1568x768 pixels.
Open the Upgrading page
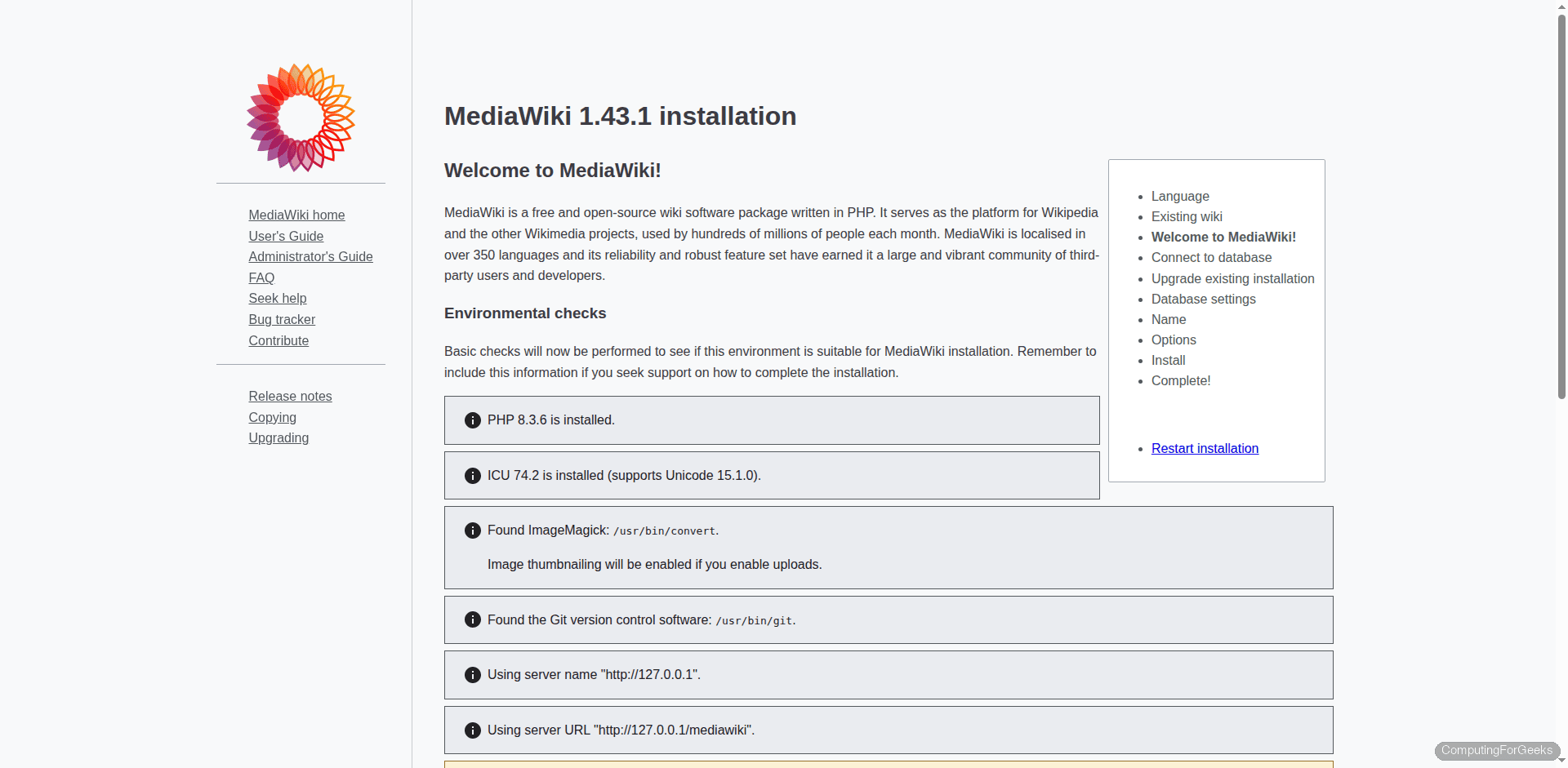[x=278, y=437]
